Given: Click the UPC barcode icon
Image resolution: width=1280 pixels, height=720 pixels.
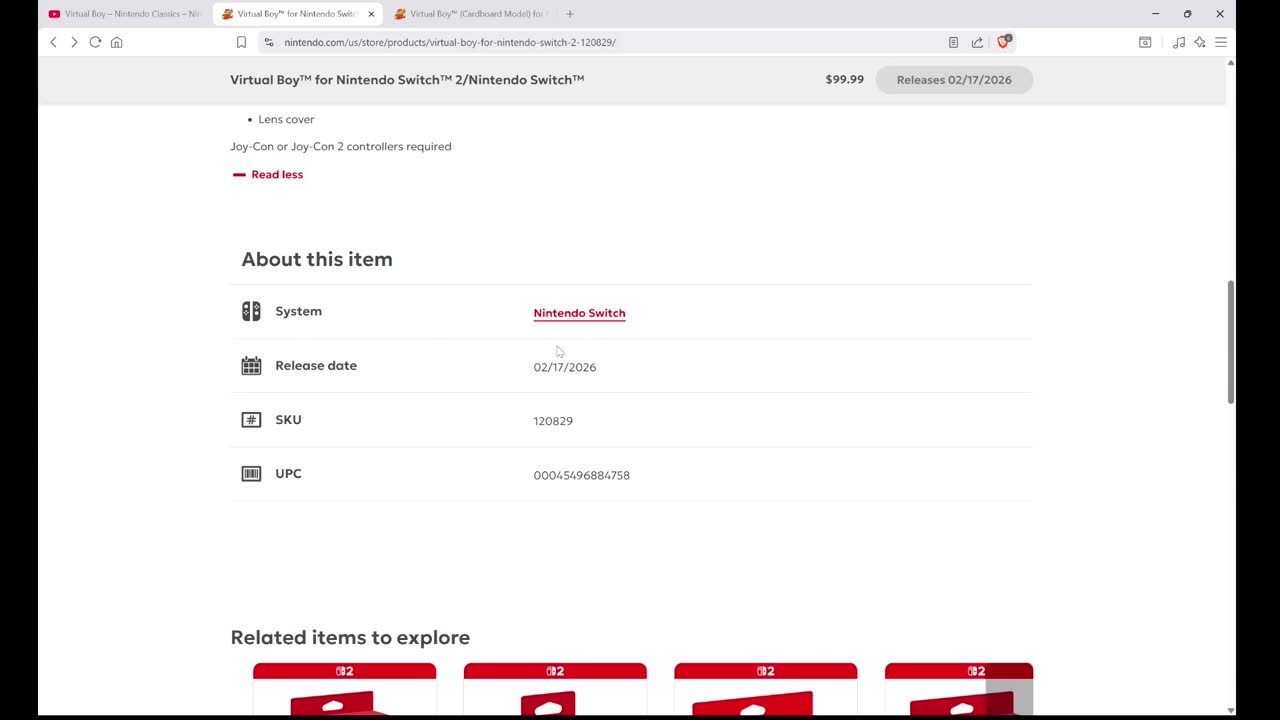Looking at the screenshot, I should [x=251, y=474].
